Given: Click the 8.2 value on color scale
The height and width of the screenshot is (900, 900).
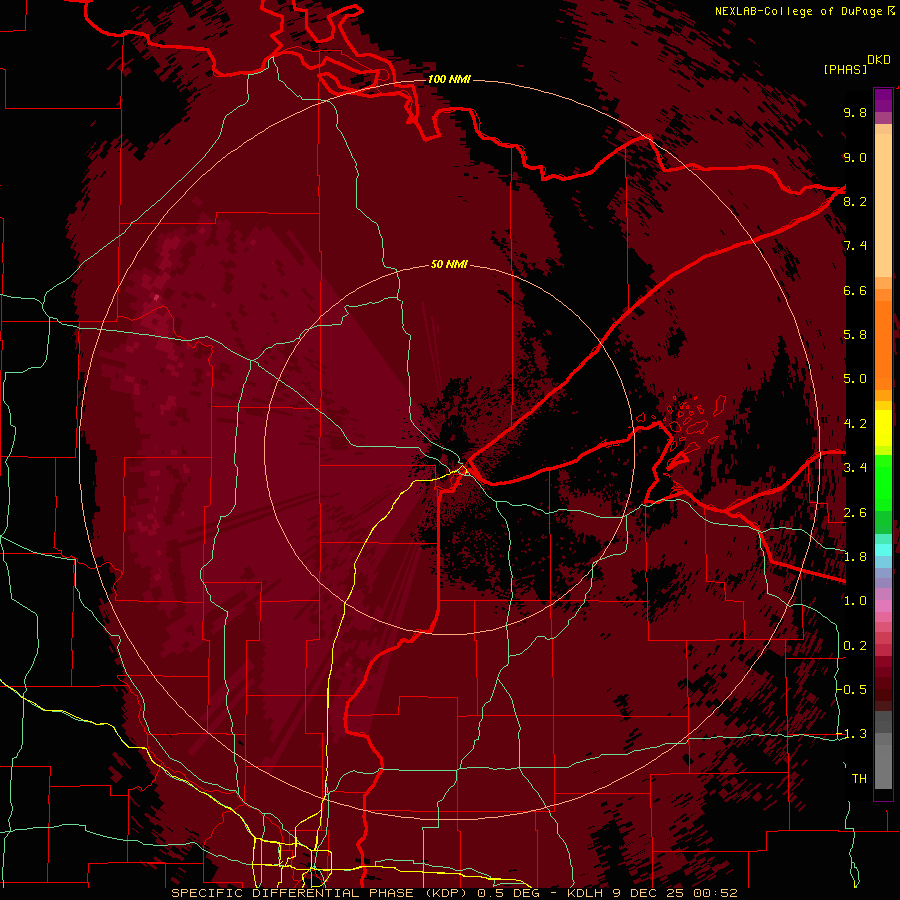Looking at the screenshot, I should pyautogui.click(x=855, y=201).
